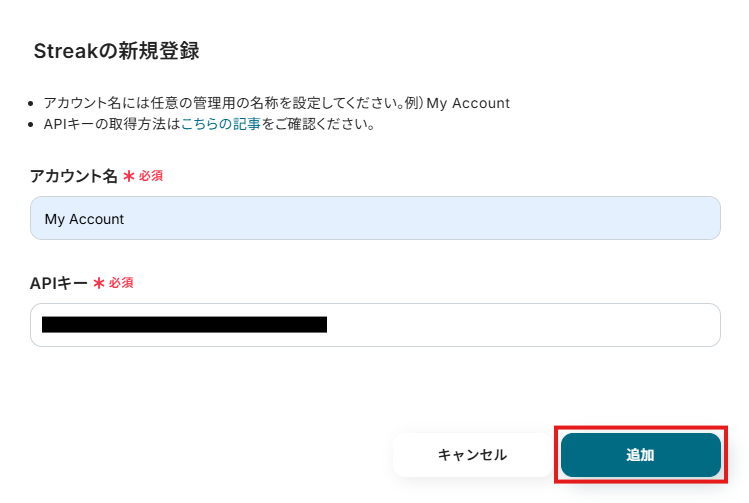Screen dimensions: 749x503
Task: Click the My Account text inside the field
Action: (84, 219)
